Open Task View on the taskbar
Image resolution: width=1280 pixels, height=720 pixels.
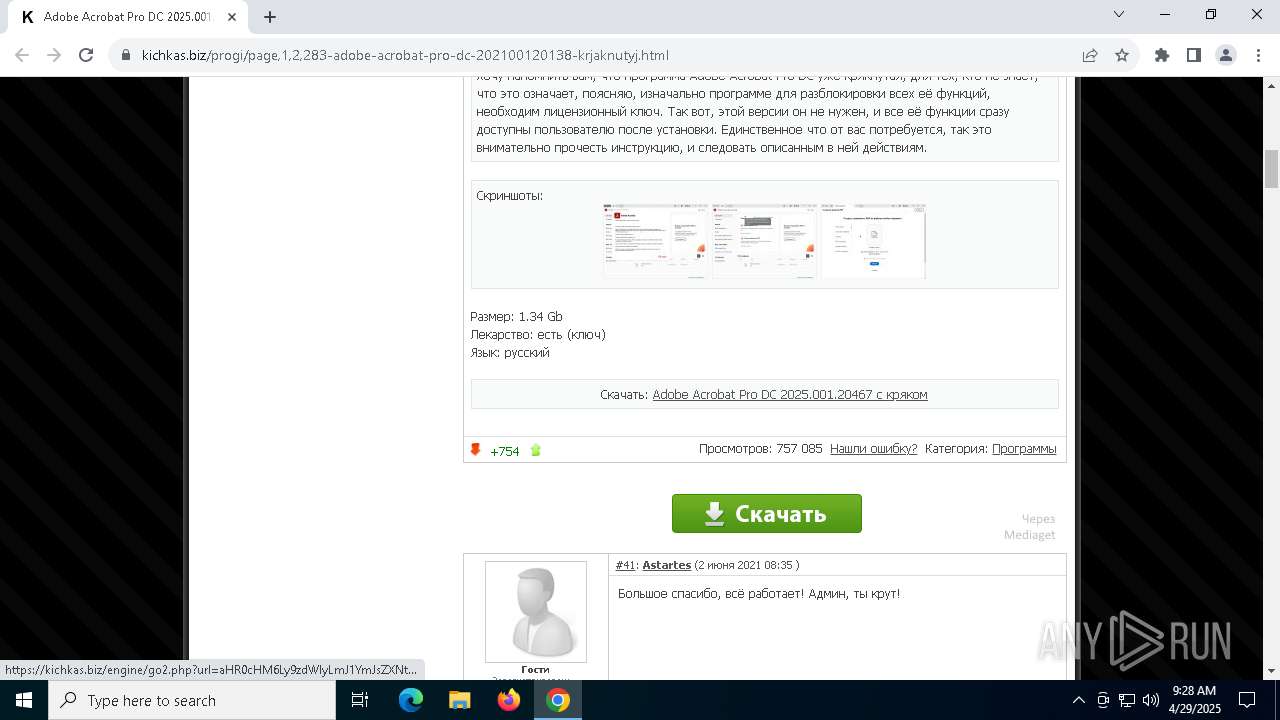click(360, 700)
